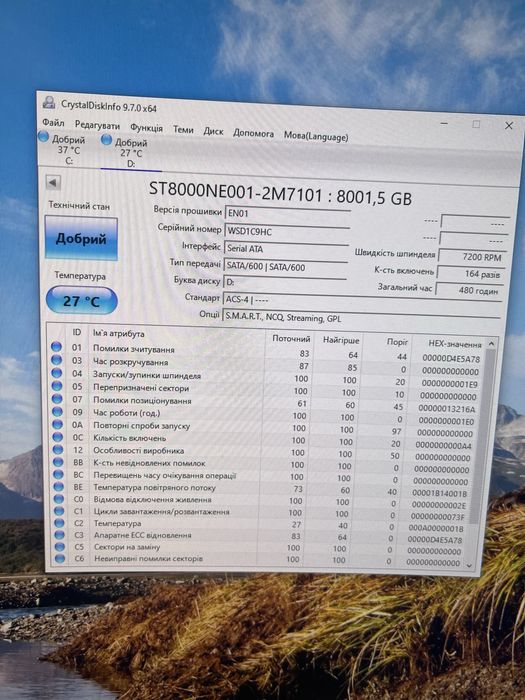The width and height of the screenshot is (525, 700).
Task: Click the Найгірше column header
Action: tap(341, 340)
